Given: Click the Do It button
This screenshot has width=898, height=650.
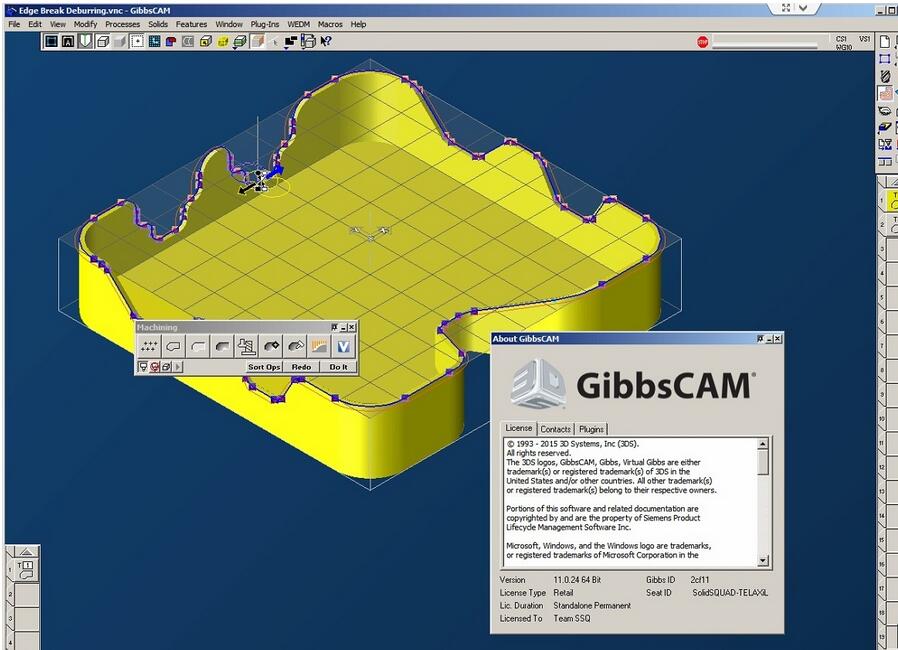Looking at the screenshot, I should (338, 367).
